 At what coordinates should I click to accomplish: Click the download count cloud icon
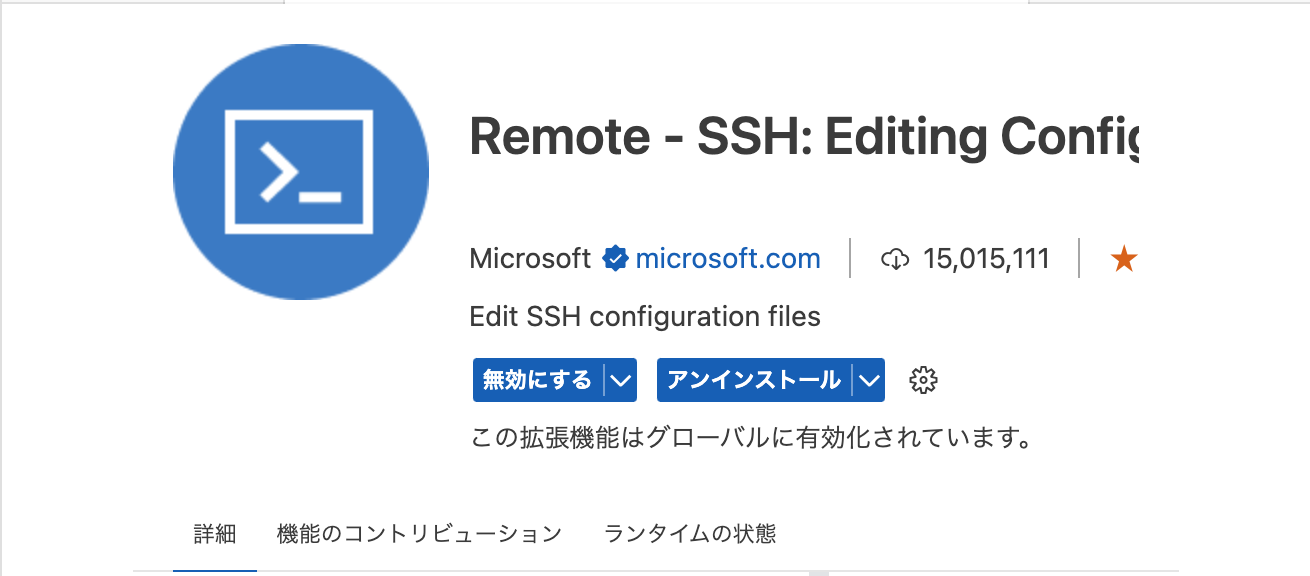point(895,258)
